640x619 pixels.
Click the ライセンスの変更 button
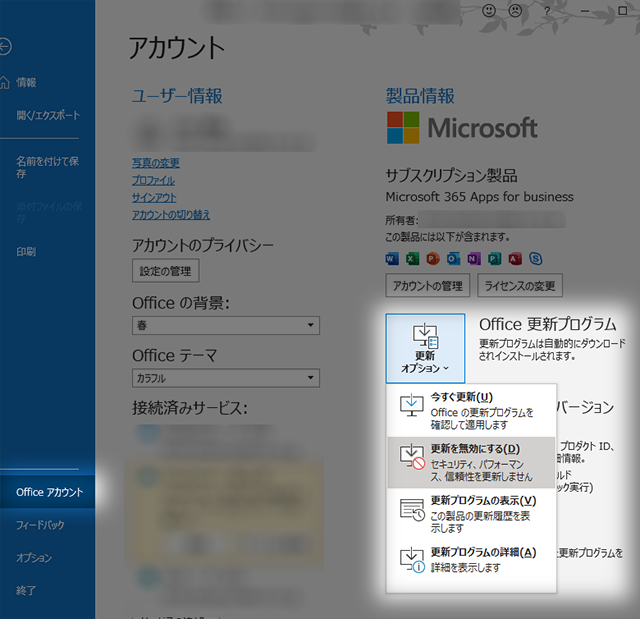[519, 286]
